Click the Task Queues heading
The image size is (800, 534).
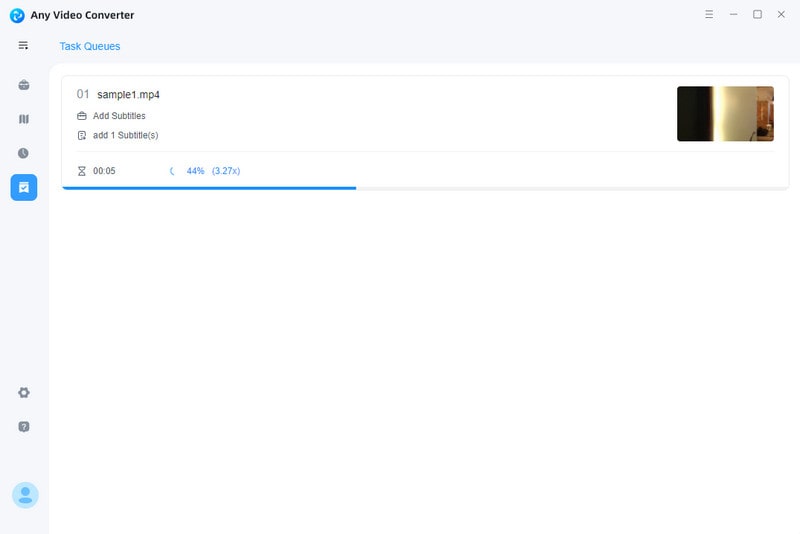[90, 46]
